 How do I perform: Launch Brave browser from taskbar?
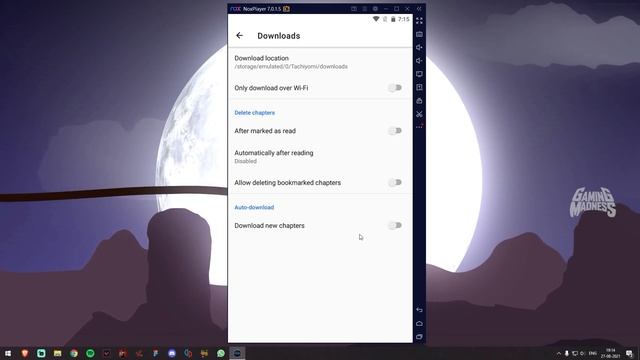click(24, 353)
